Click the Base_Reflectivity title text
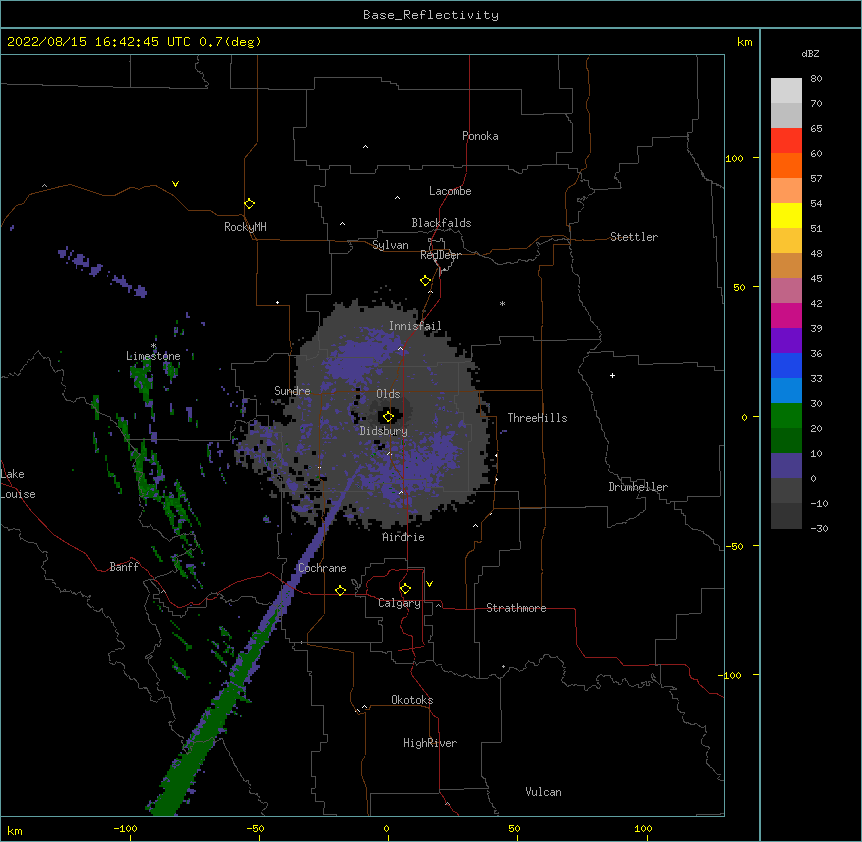The height and width of the screenshot is (842, 862). pyautogui.click(x=431, y=15)
